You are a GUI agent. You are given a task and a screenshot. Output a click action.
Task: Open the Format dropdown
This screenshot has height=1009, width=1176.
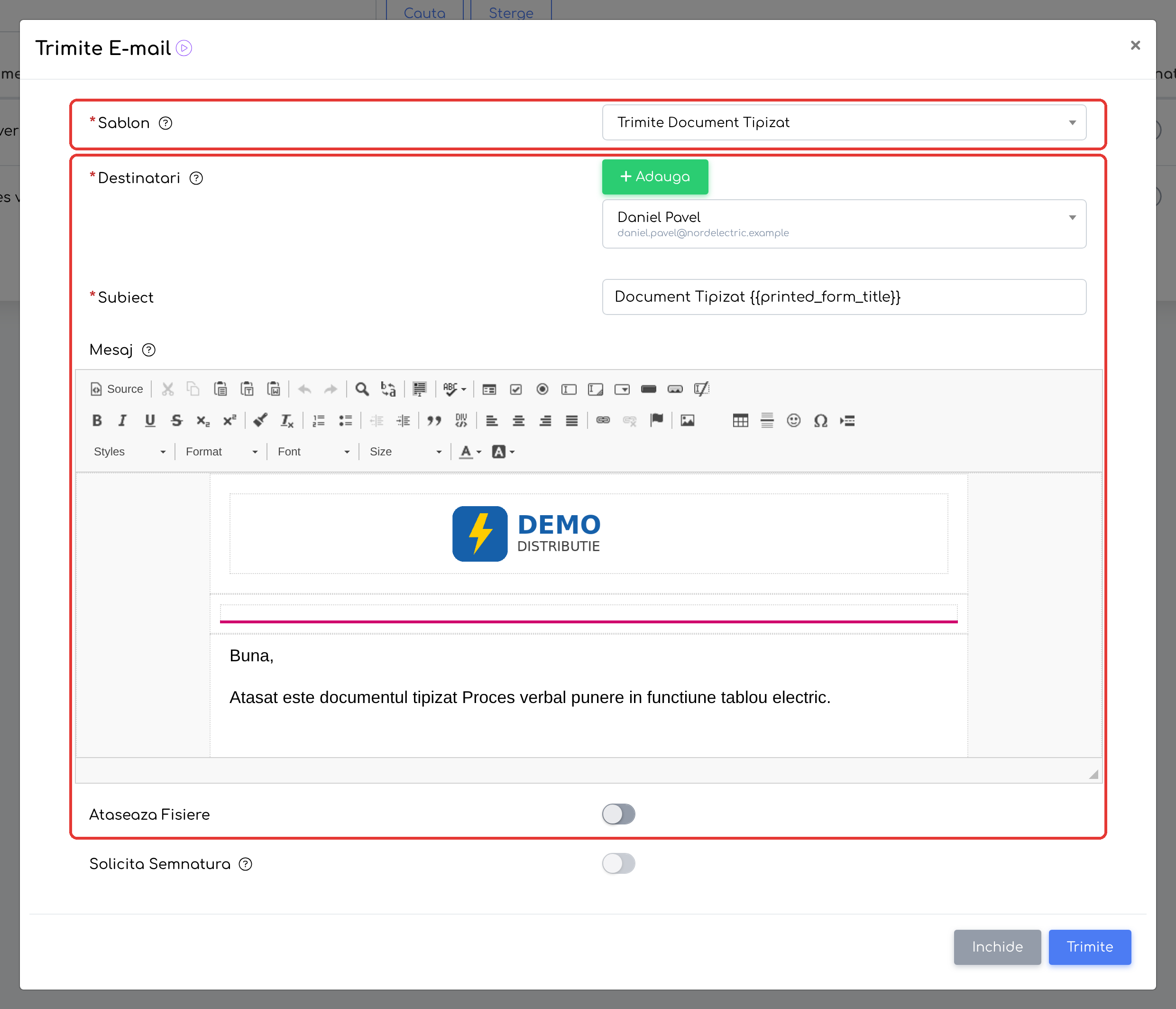pyautogui.click(x=221, y=452)
